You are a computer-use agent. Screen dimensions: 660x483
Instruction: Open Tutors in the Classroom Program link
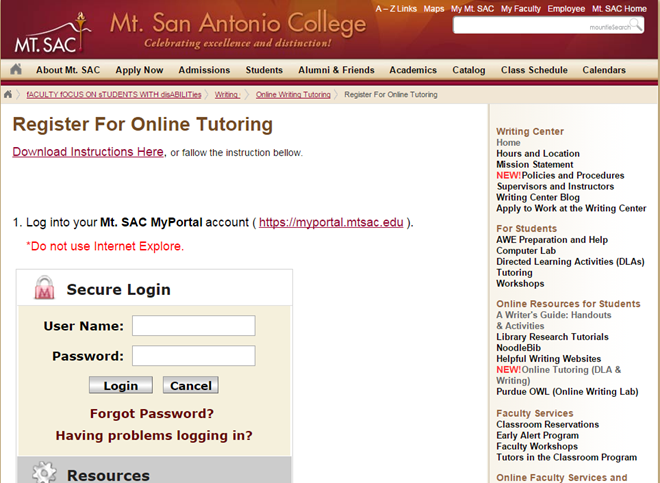(566, 457)
